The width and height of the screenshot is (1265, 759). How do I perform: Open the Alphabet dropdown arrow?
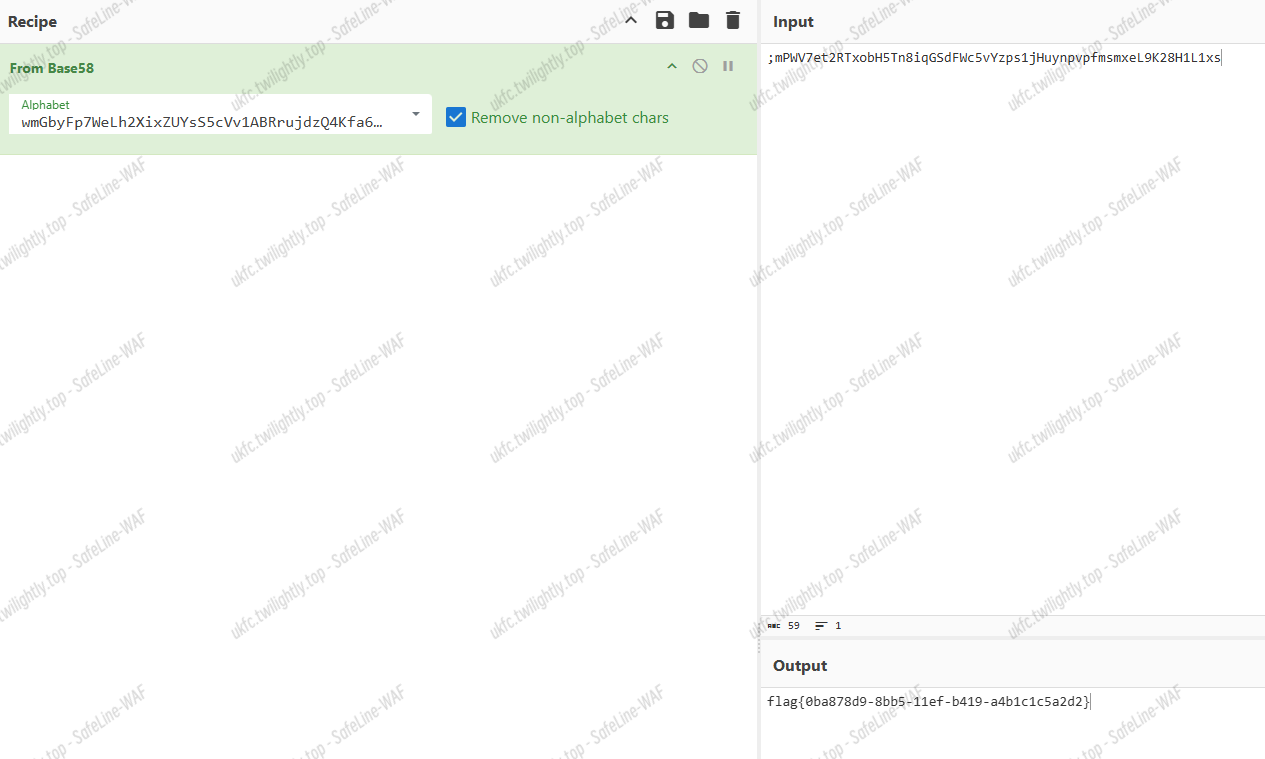click(416, 113)
